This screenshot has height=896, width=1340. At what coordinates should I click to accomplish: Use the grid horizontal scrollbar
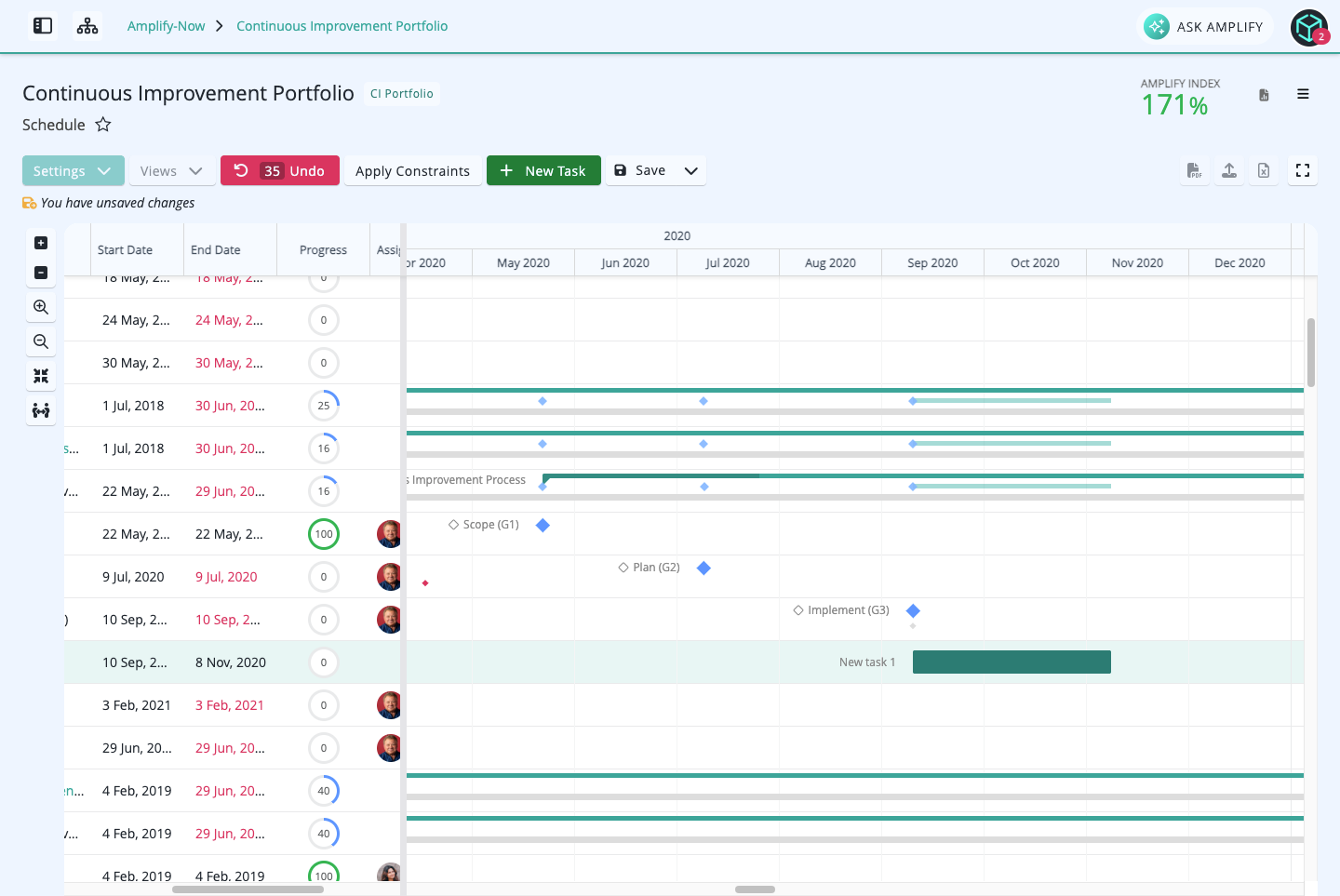(x=248, y=889)
